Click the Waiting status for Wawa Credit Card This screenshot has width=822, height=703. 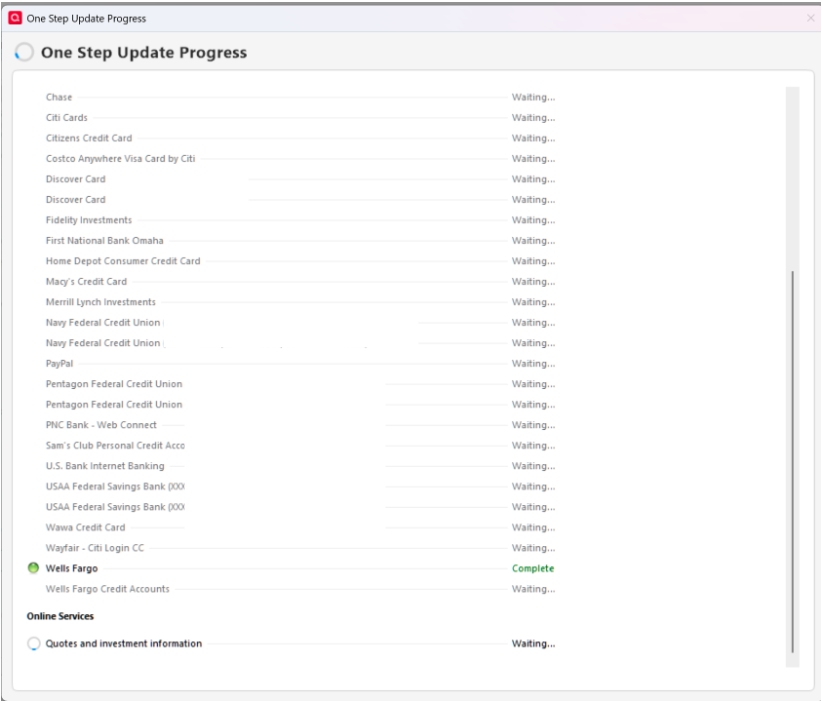click(x=533, y=527)
